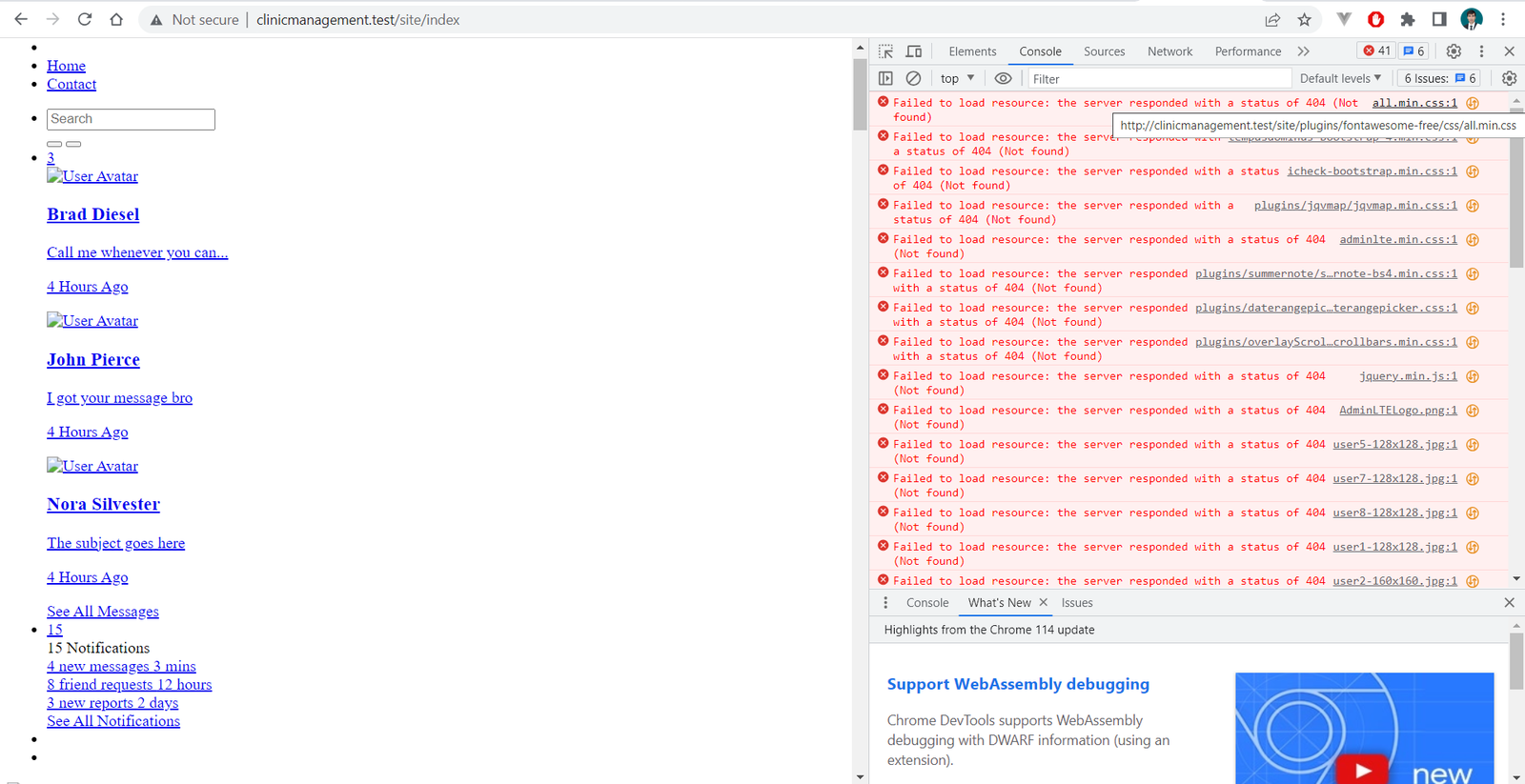Click the insight icon on AdminLTELogo.png error
The height and width of the screenshot is (784, 1525).
[1473, 411]
